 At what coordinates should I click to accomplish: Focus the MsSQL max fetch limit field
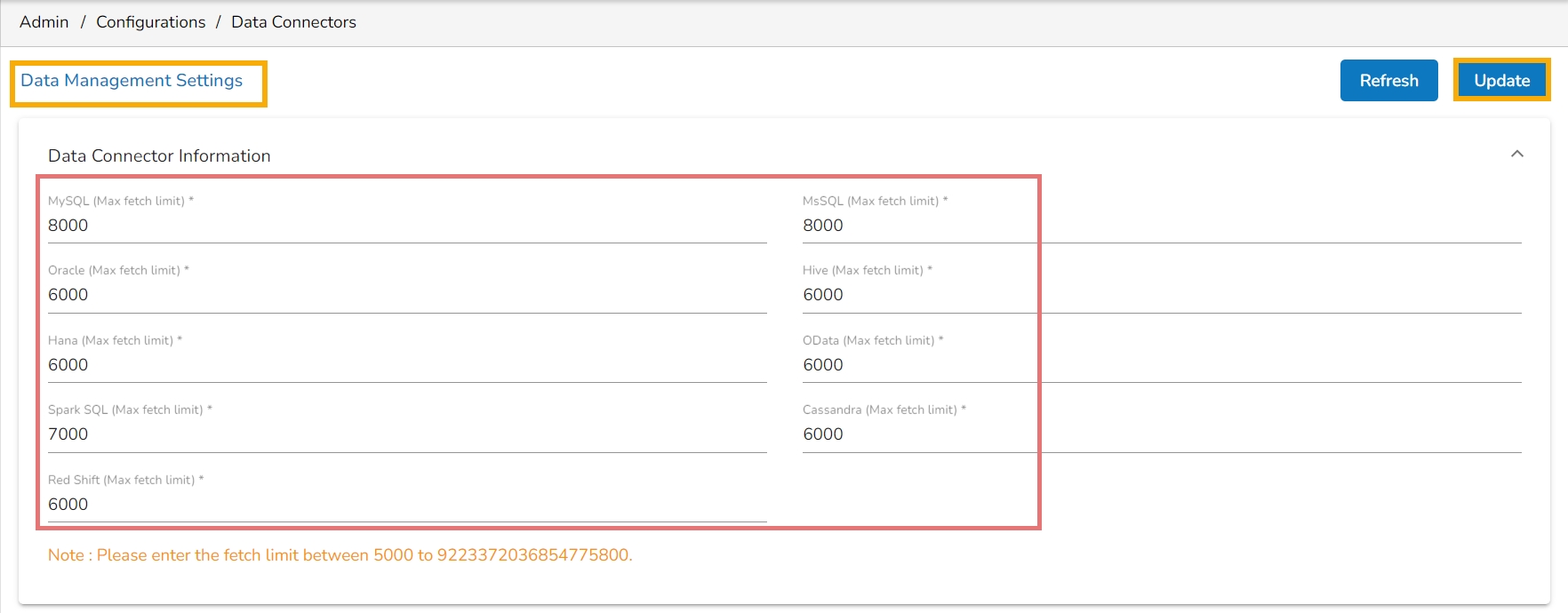pyautogui.click(x=1161, y=226)
